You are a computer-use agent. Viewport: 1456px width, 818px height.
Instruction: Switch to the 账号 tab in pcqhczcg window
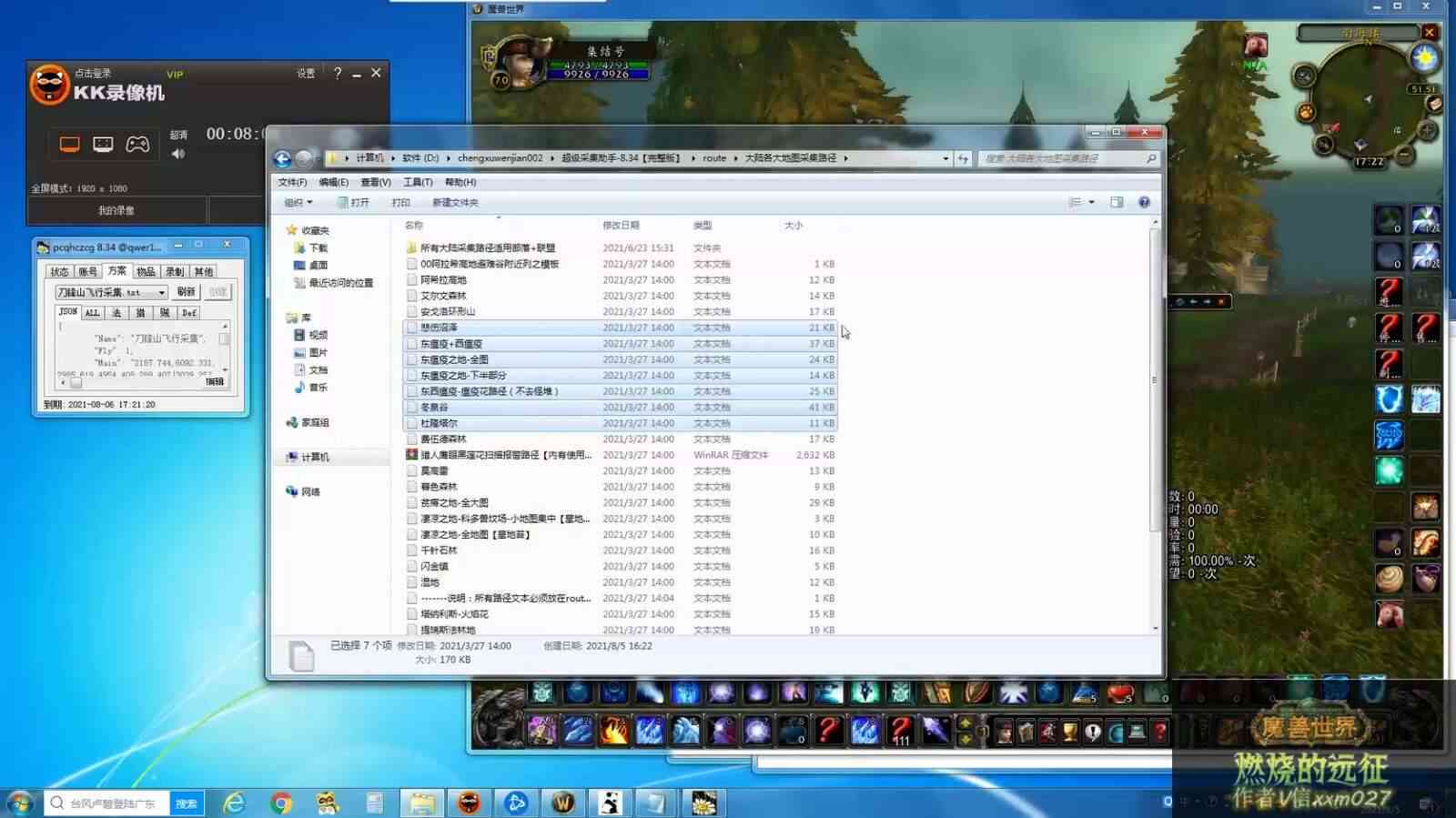click(87, 271)
